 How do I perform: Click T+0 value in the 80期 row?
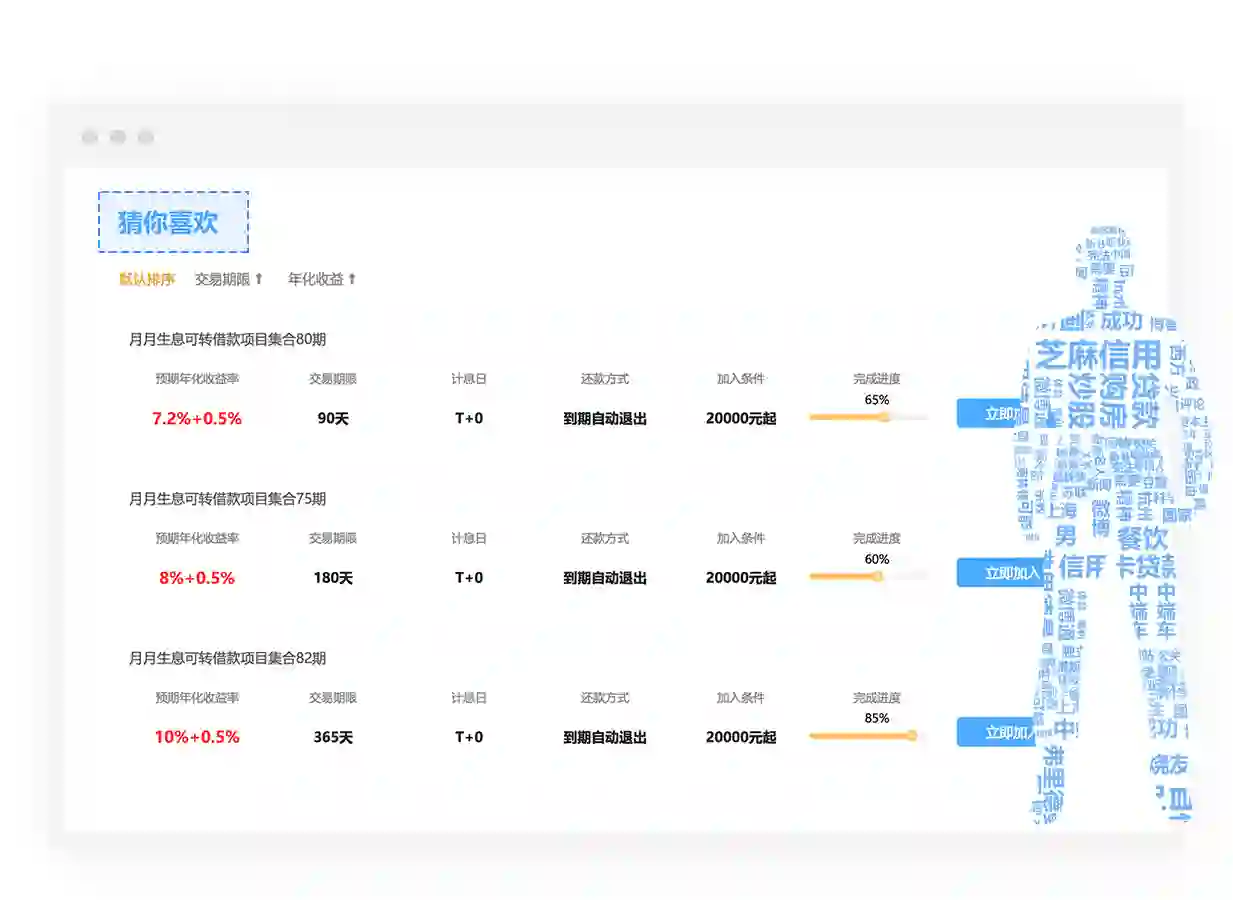(x=469, y=418)
